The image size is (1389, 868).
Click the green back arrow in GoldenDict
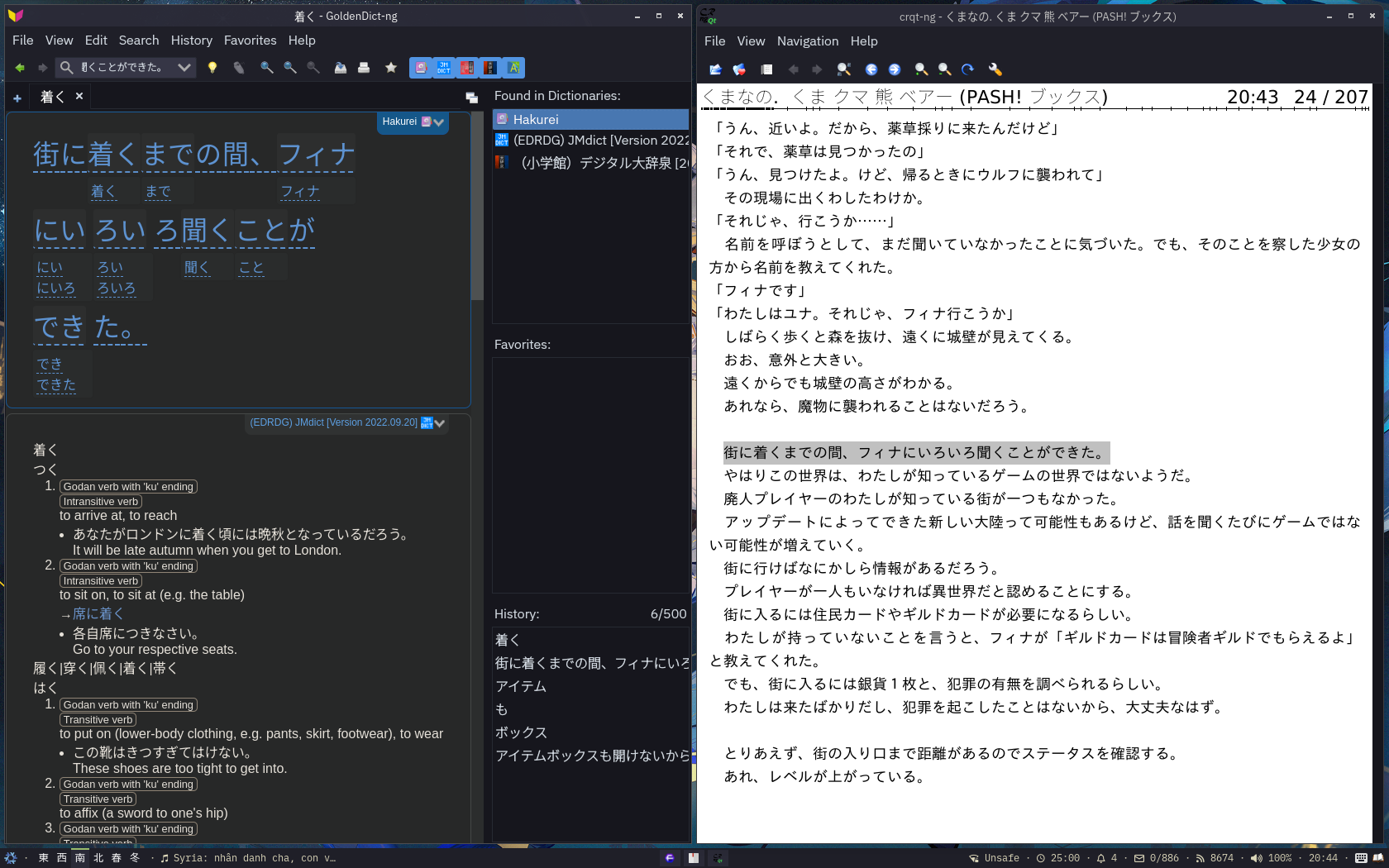coord(20,68)
